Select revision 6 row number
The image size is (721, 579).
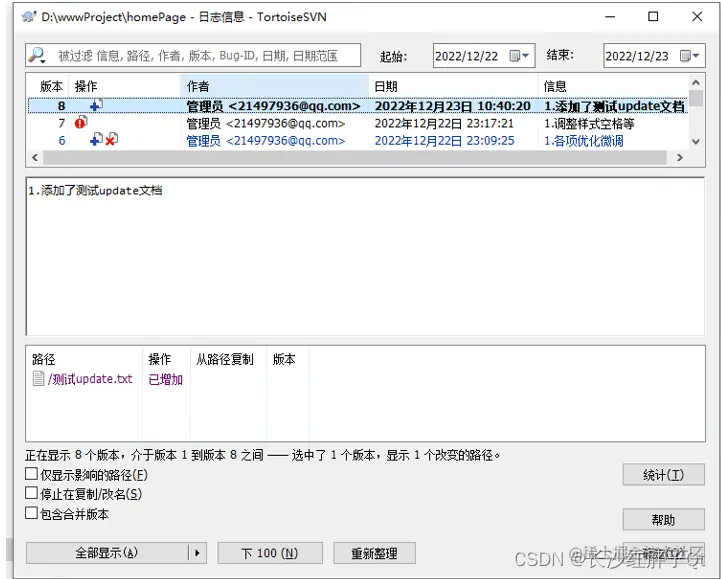(62, 140)
